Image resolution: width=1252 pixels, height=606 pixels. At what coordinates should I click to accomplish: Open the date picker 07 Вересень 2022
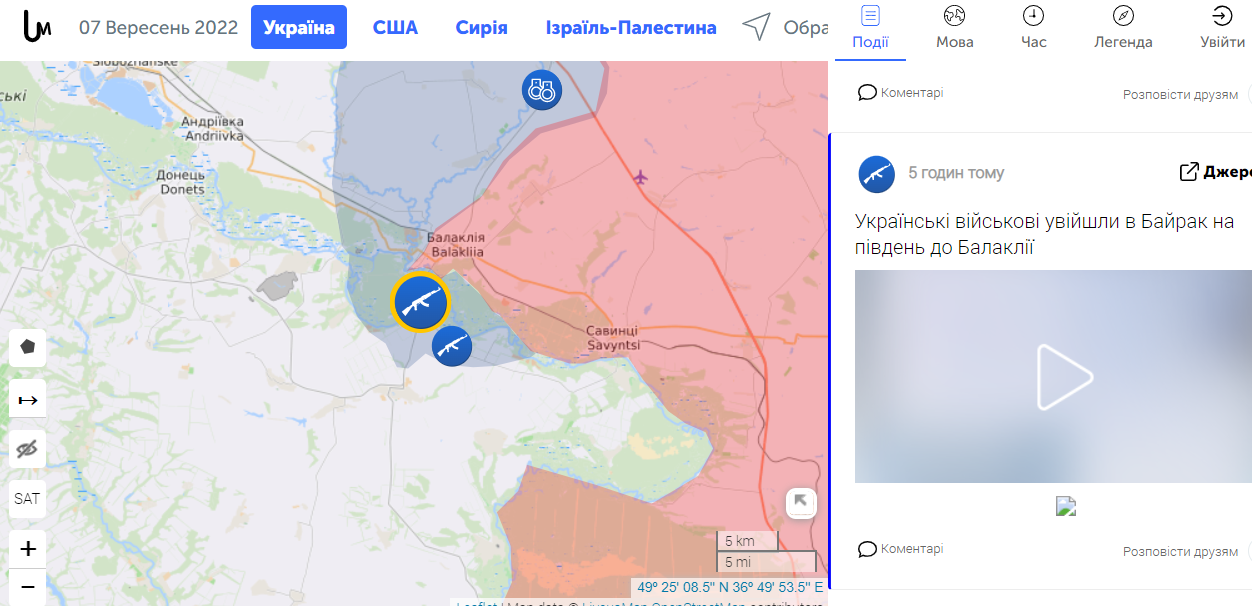(158, 27)
